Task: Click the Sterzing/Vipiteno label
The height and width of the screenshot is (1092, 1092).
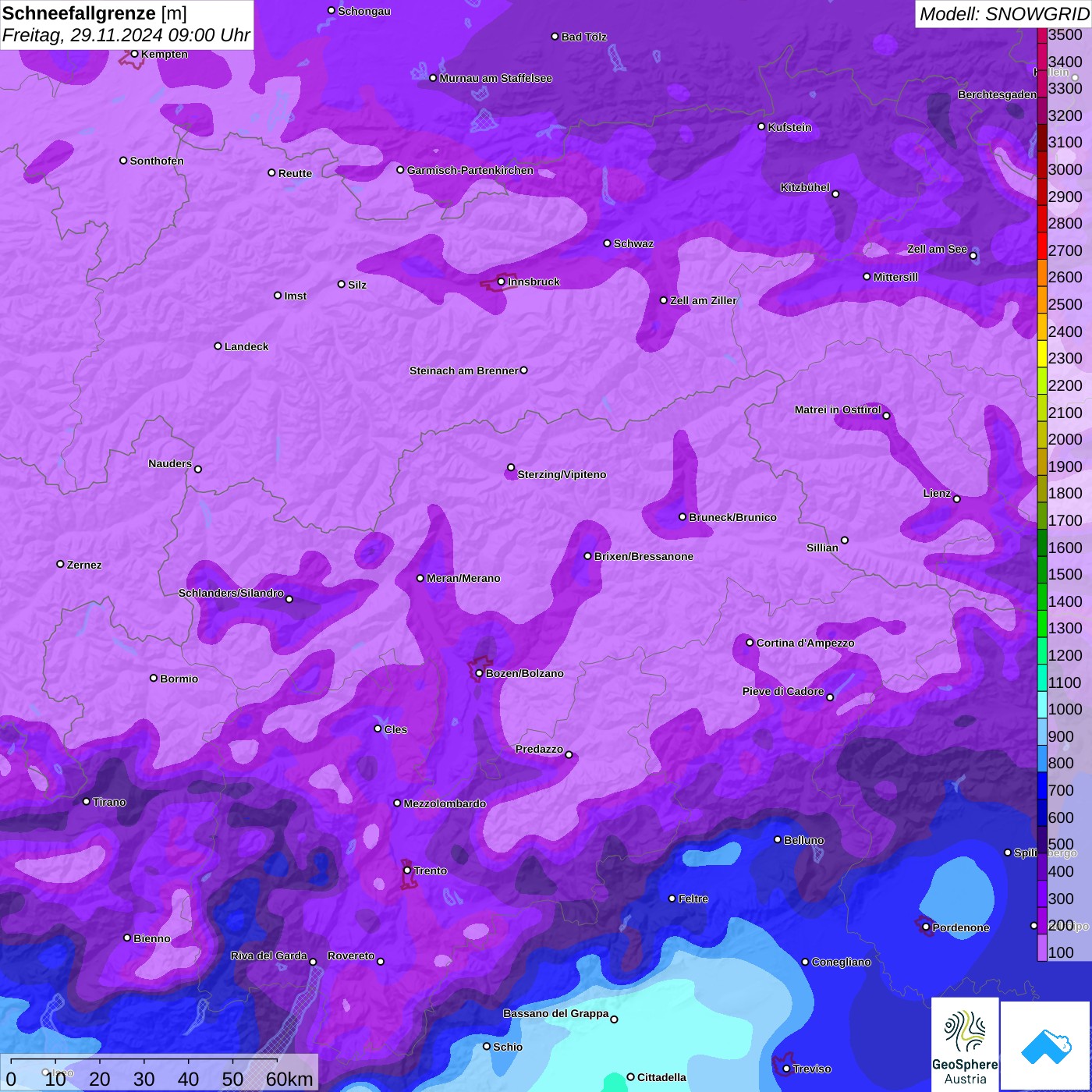Action: point(562,474)
